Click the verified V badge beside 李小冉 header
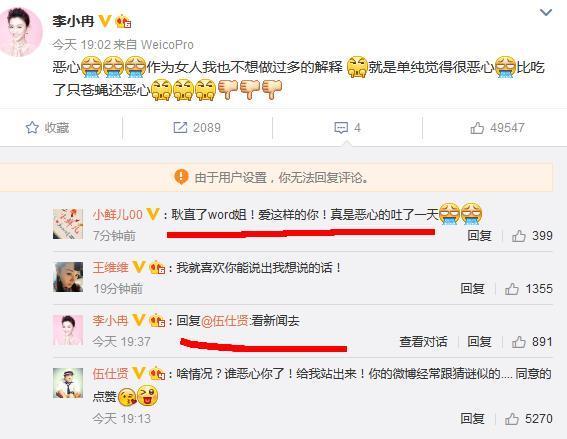 [x=105, y=21]
